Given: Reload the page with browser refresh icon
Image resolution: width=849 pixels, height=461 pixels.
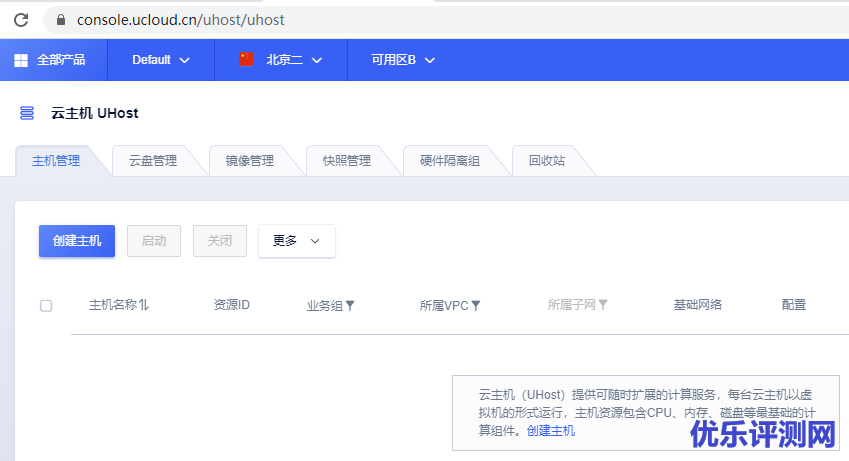Looking at the screenshot, I should pos(21,20).
